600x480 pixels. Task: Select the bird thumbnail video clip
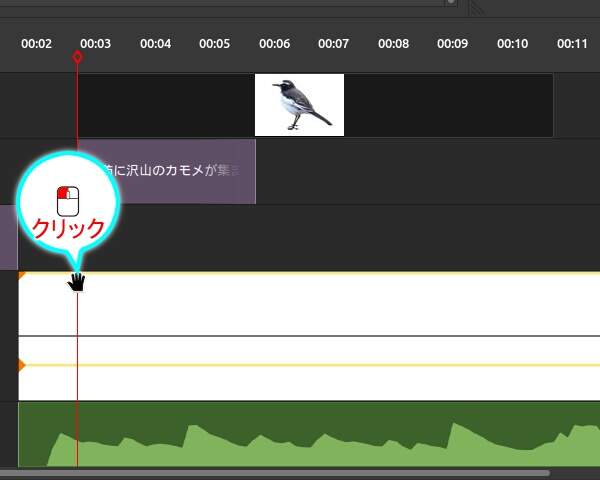tap(316, 105)
